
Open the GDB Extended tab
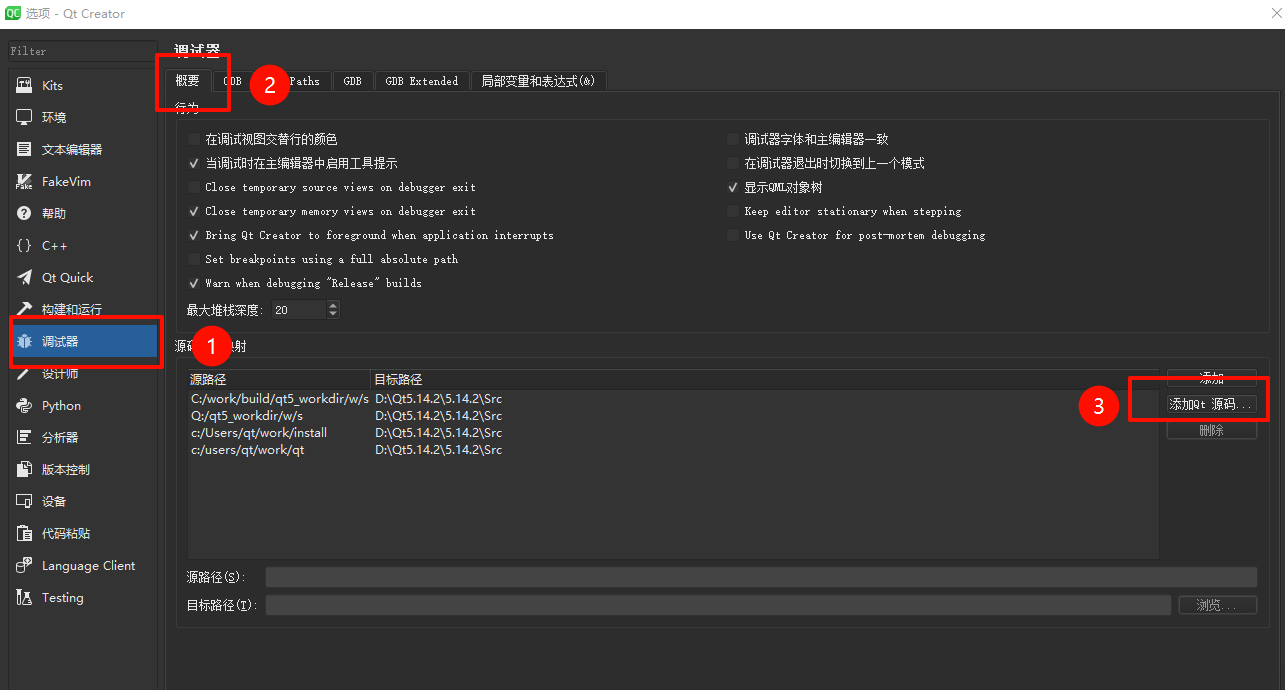[x=422, y=81]
